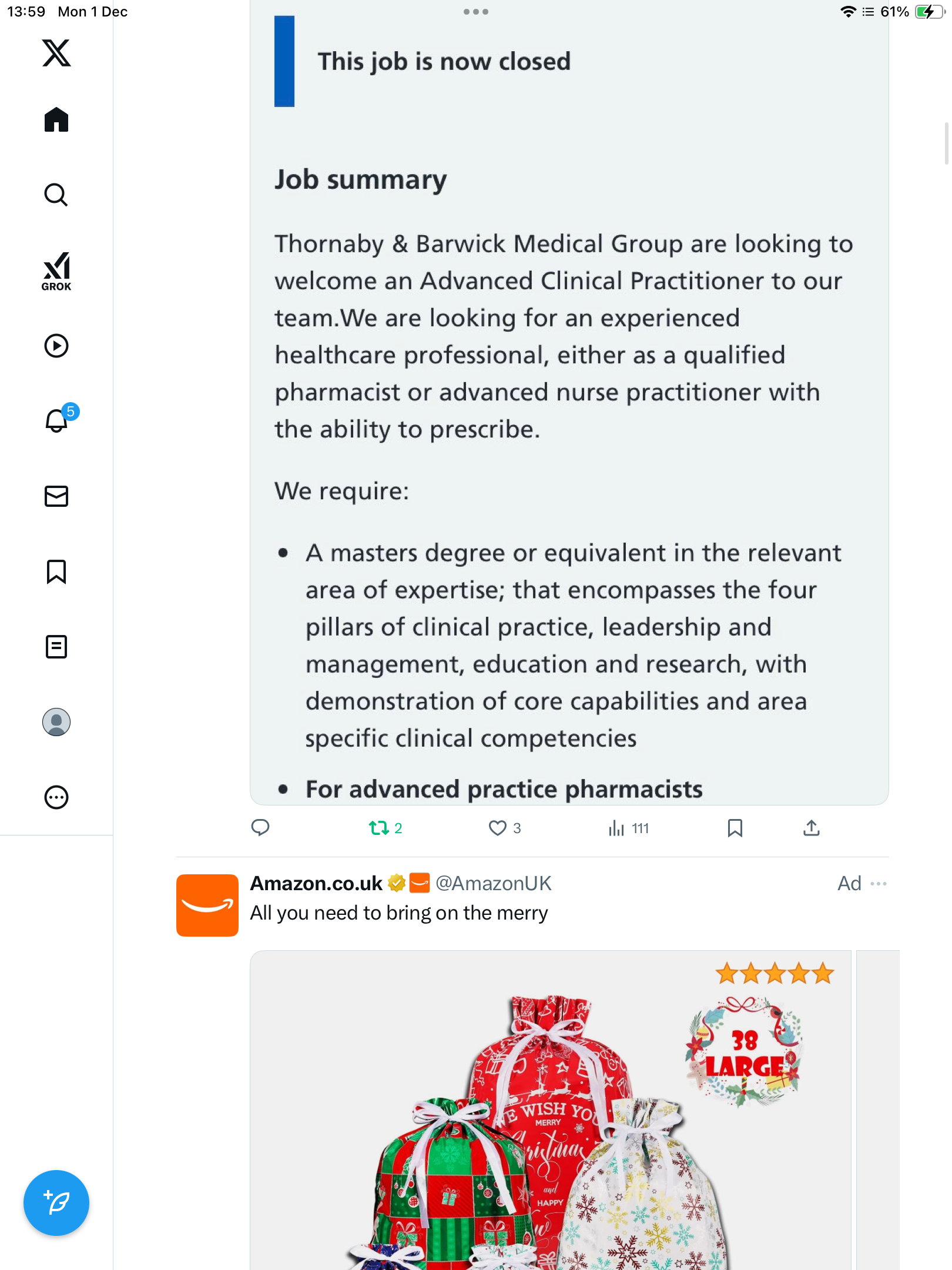
Task: Share the job summary post
Action: point(812,828)
